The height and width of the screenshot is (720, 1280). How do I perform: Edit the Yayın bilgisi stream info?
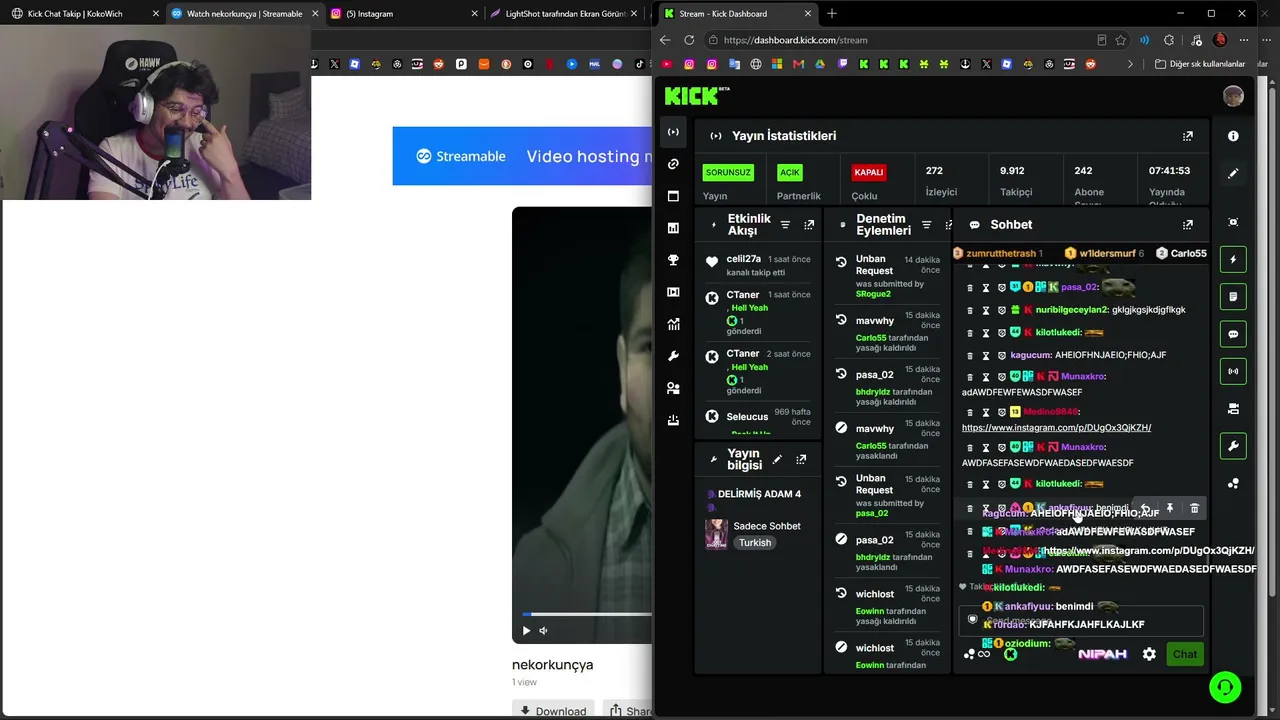tap(777, 459)
